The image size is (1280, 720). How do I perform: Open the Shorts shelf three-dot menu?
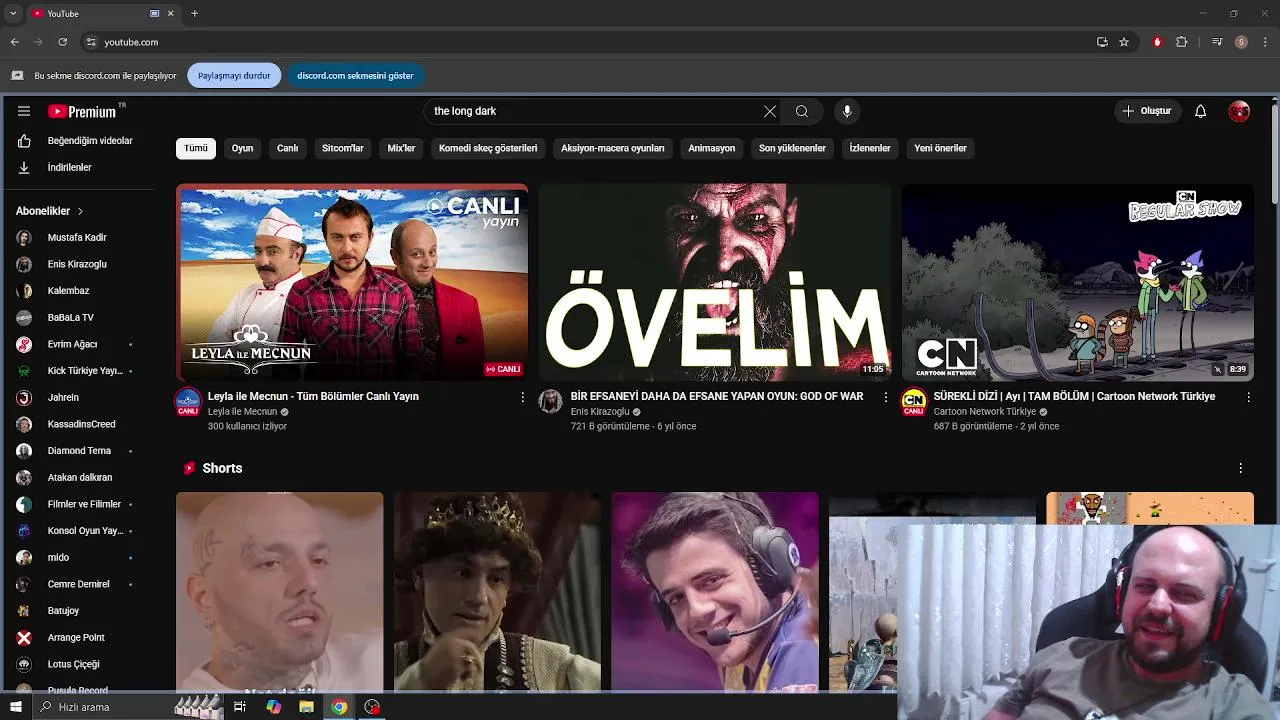1241,468
